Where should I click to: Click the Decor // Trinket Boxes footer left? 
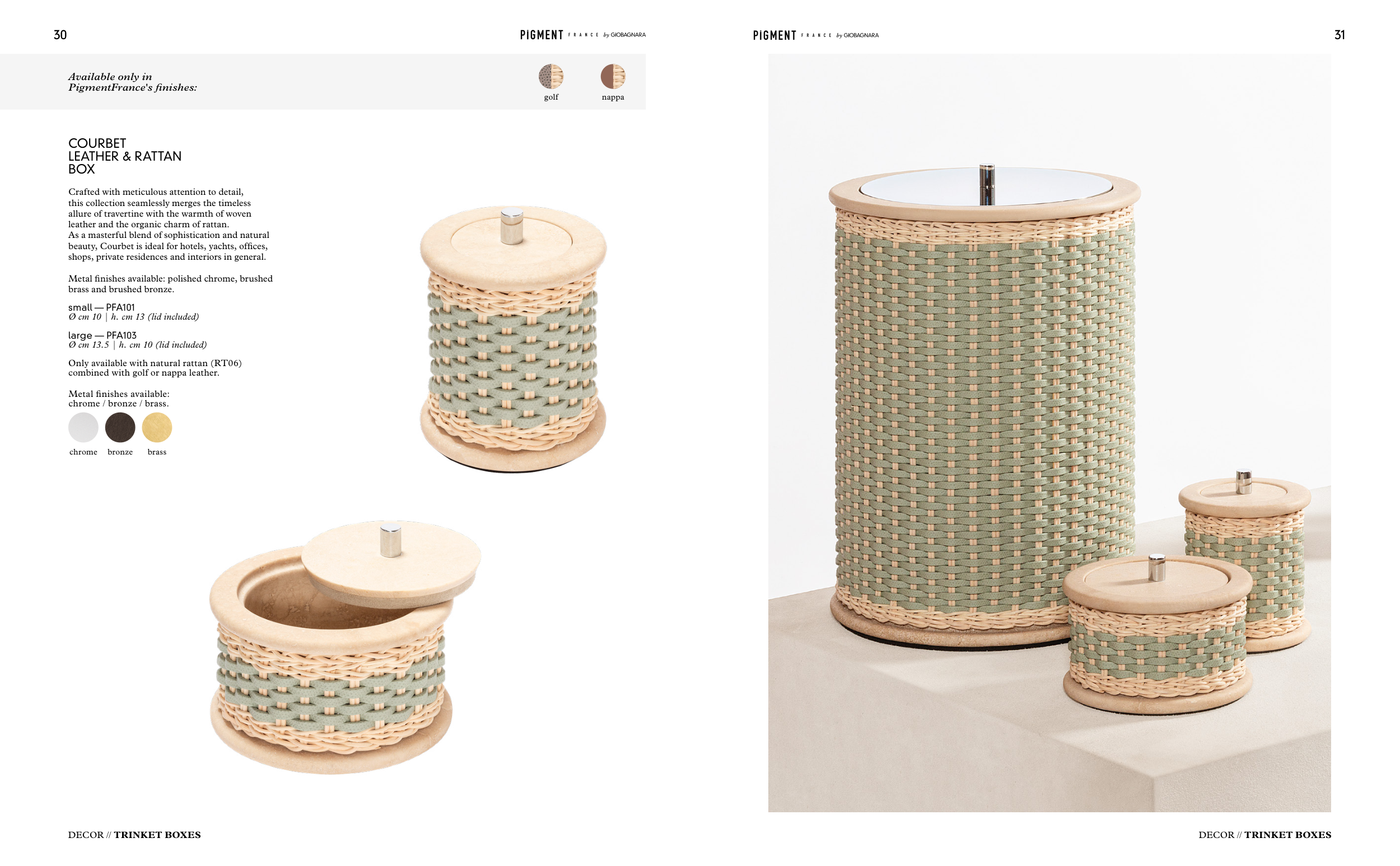click(x=134, y=835)
